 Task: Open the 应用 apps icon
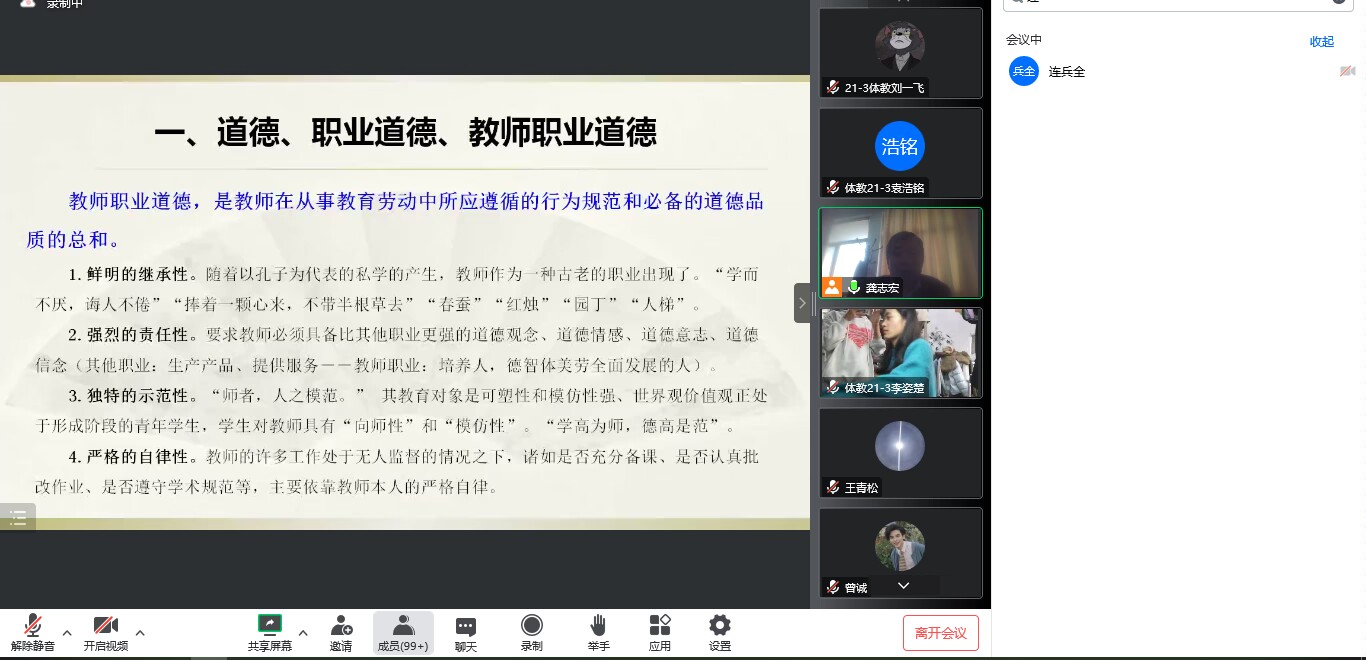[x=660, y=632]
